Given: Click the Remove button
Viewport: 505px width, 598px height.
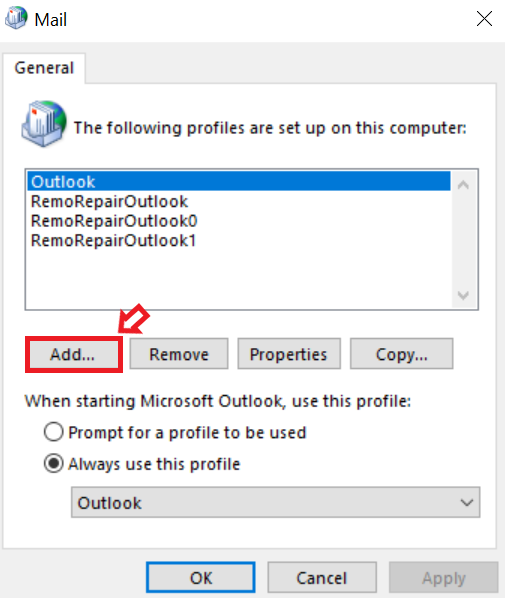Looking at the screenshot, I should click(x=179, y=354).
